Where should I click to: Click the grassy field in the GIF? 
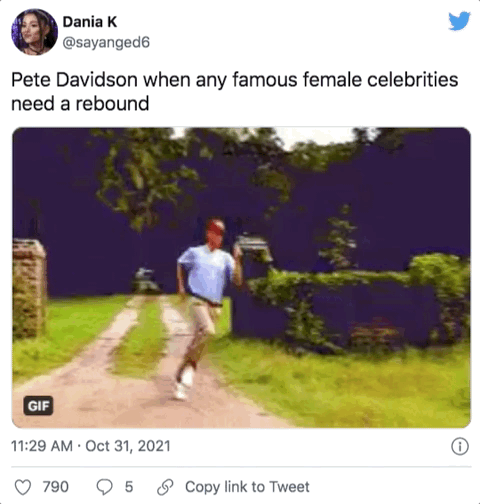[x=350, y=383]
